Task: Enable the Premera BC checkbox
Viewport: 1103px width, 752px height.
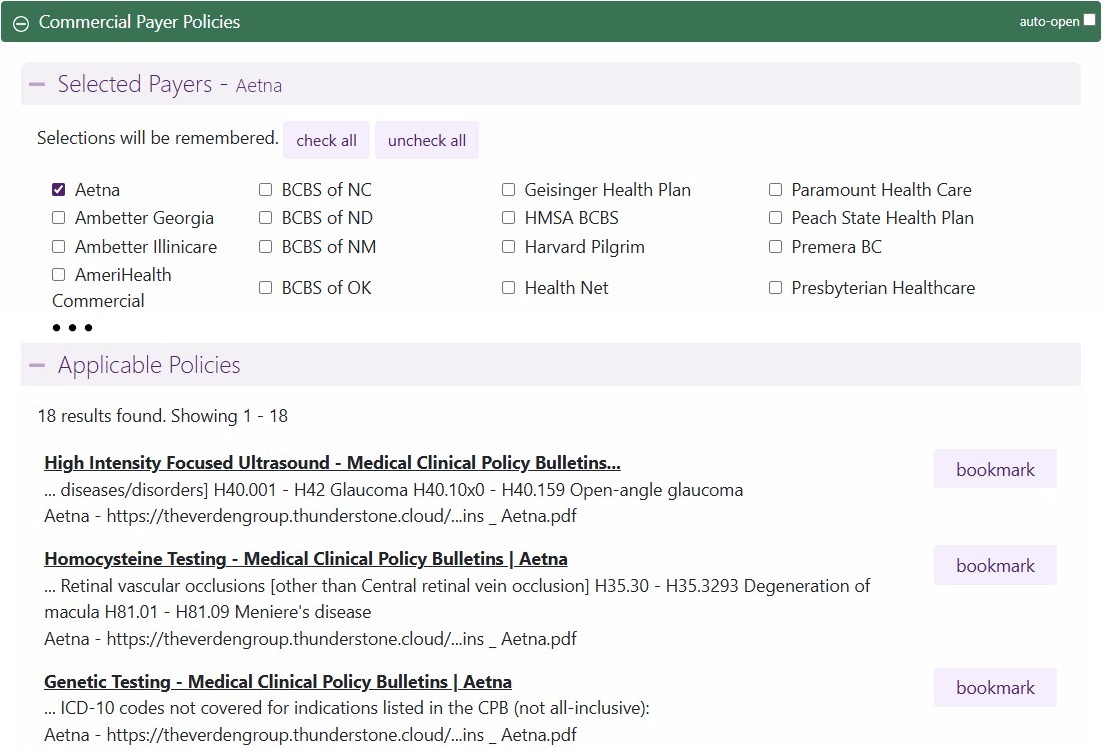Action: click(x=775, y=246)
